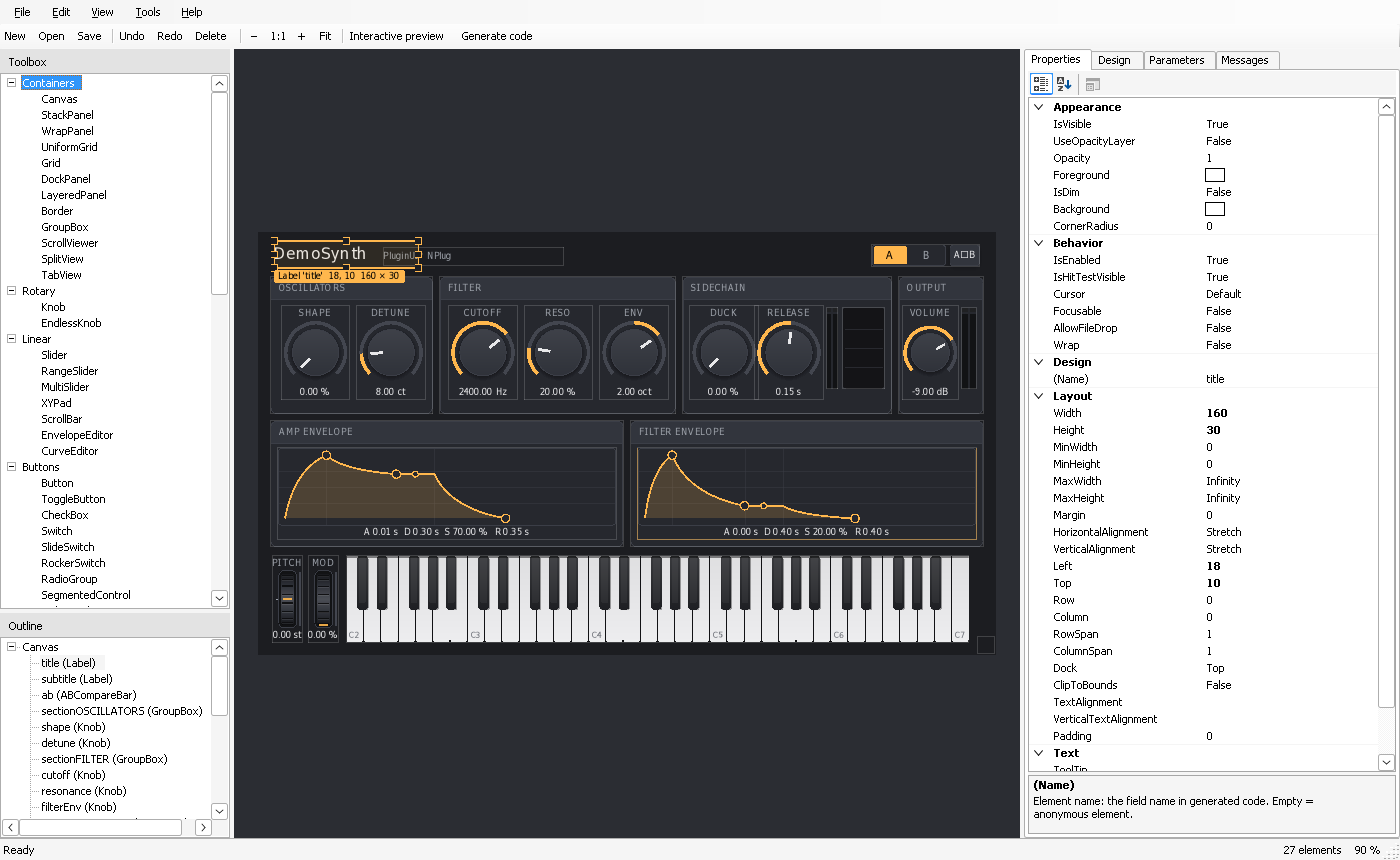This screenshot has height=860, width=1400.
Task: Open the property pages icon
Action: point(1092,85)
